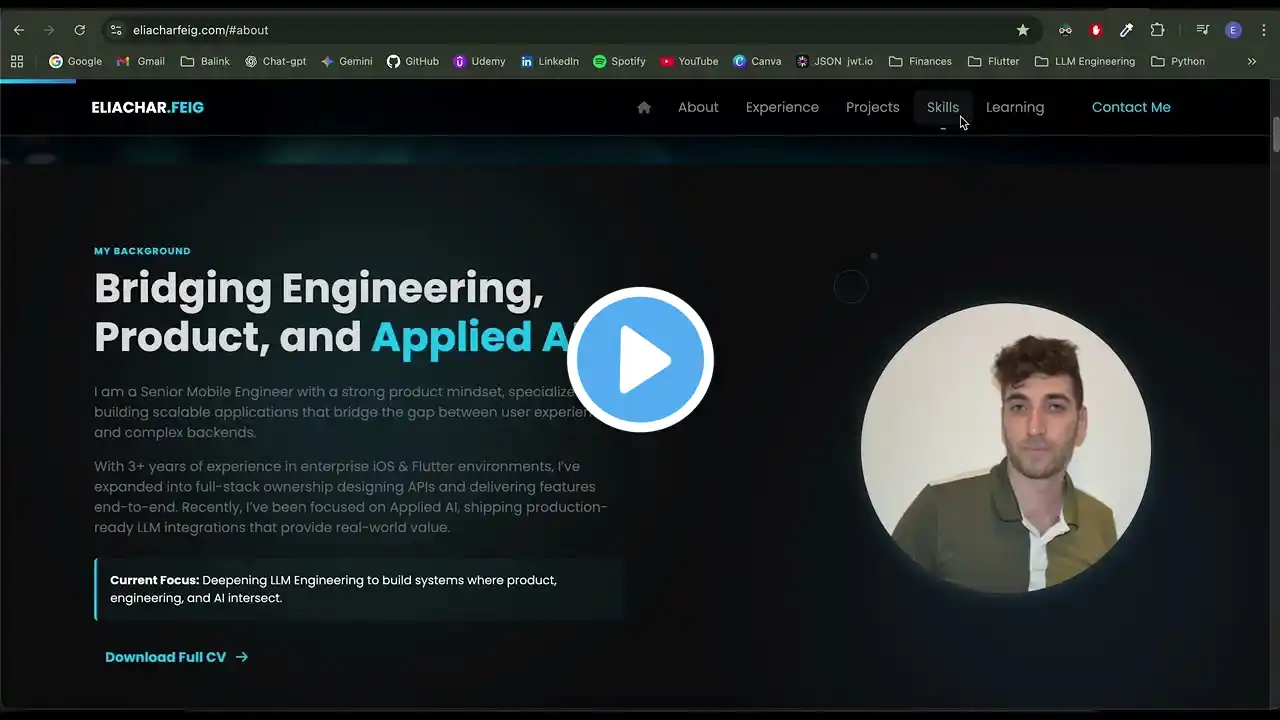Image resolution: width=1280 pixels, height=720 pixels.
Task: Open the YouTube bookmark
Action: (x=689, y=61)
